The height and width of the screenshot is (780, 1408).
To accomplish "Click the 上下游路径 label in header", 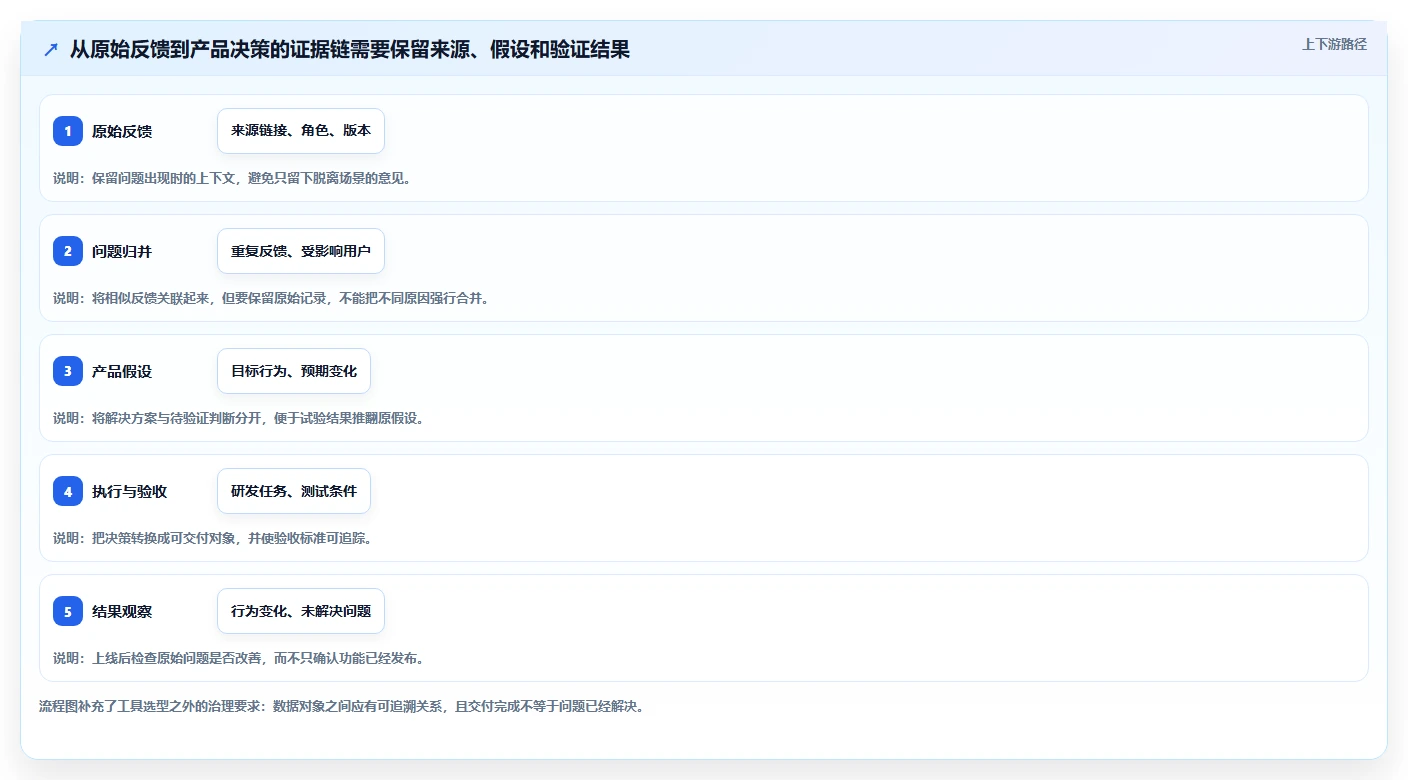I will [x=1334, y=44].
